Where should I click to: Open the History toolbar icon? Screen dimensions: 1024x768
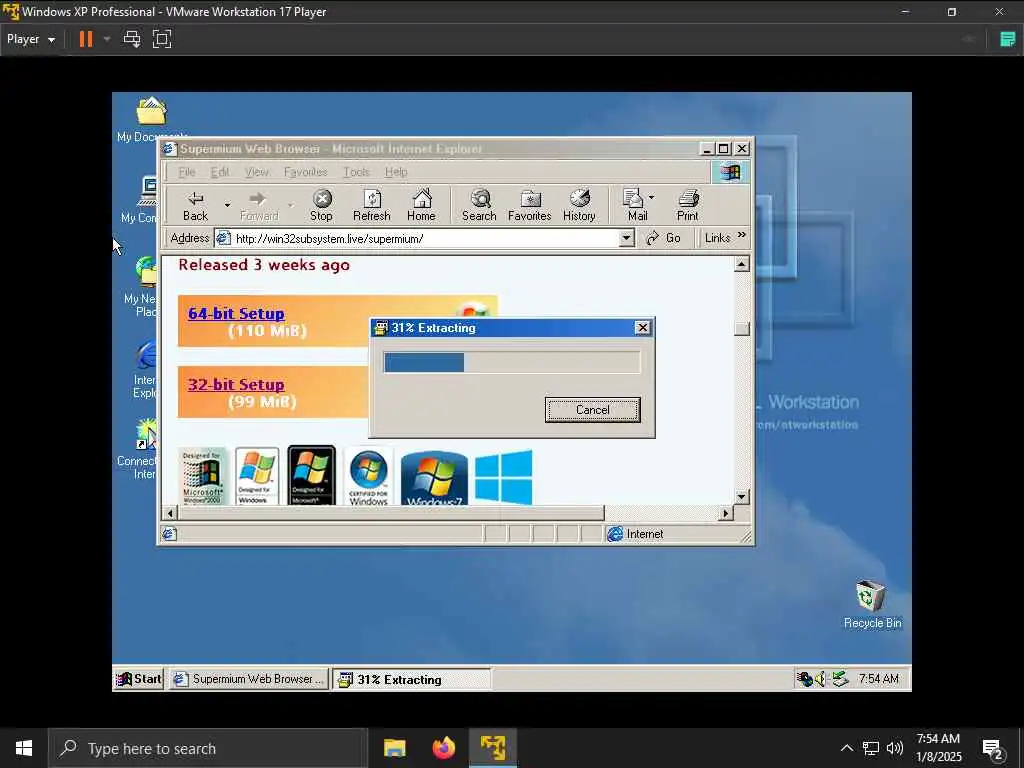coord(579,206)
